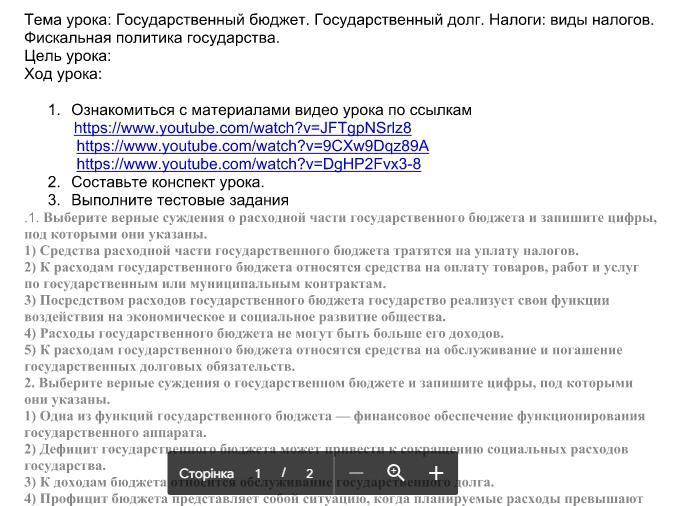Viewport: 683px width, 506px height.
Task: Click statement '4) Расходы государственного бюджета не могут'
Action: [264, 334]
